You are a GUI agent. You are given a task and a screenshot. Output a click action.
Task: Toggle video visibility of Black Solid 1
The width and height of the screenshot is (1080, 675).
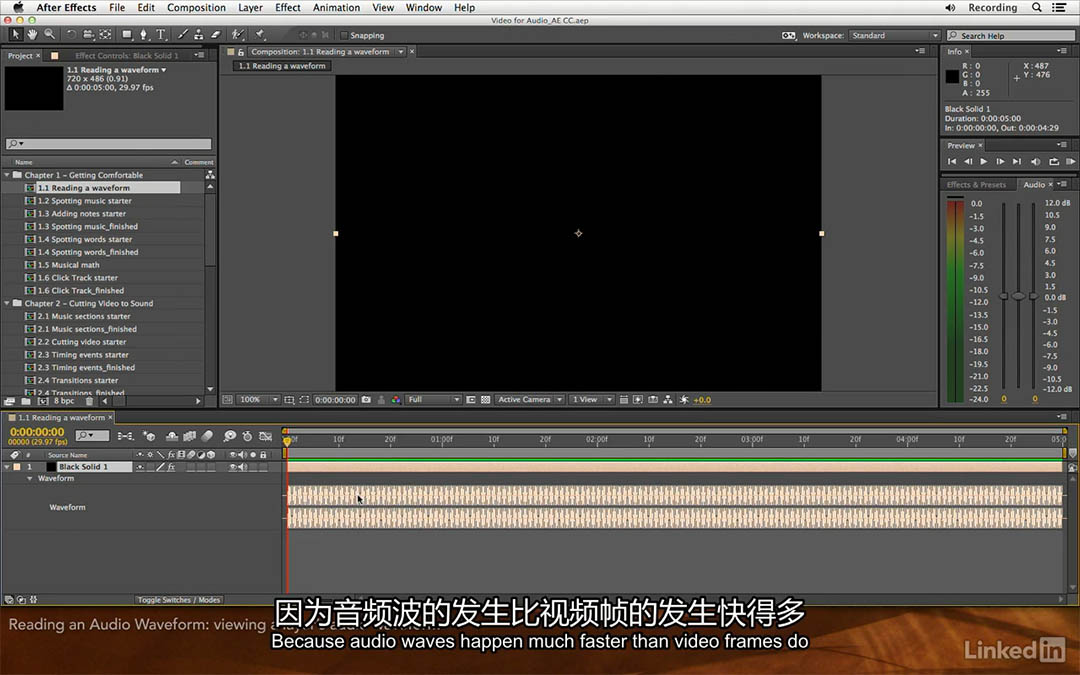pos(233,467)
